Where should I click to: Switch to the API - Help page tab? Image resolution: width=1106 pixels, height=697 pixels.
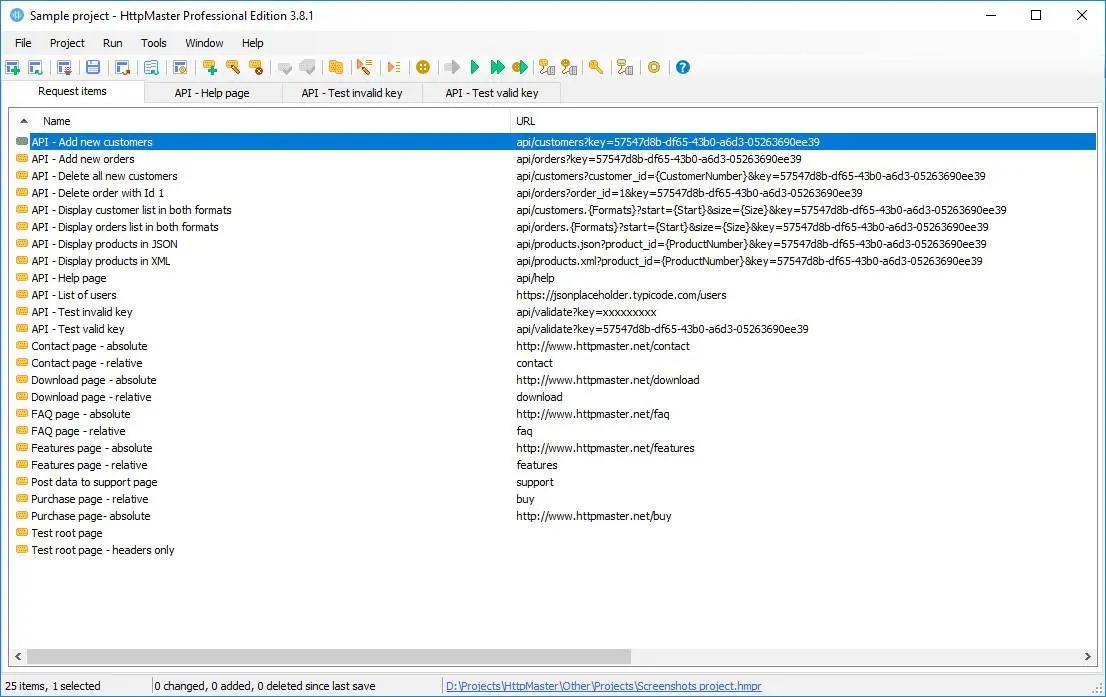point(212,92)
